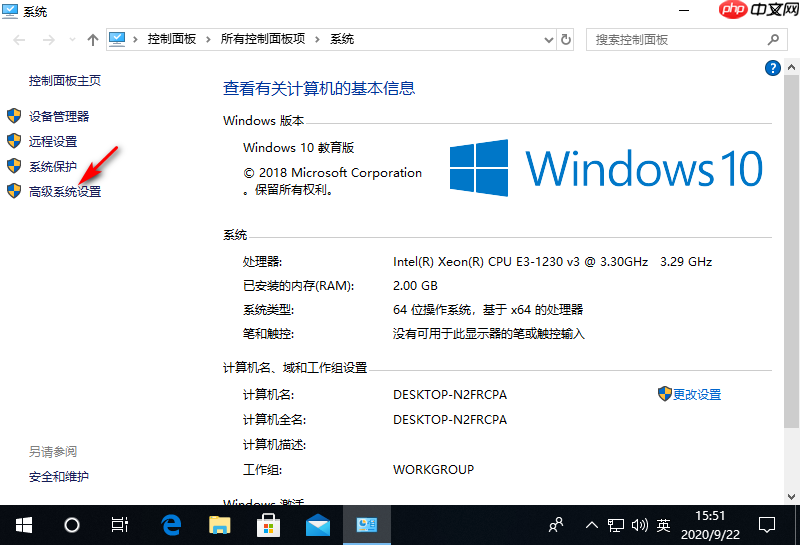800x545 pixels.
Task: Select 控制面板 breadcrumb in address bar
Action: pos(172,39)
